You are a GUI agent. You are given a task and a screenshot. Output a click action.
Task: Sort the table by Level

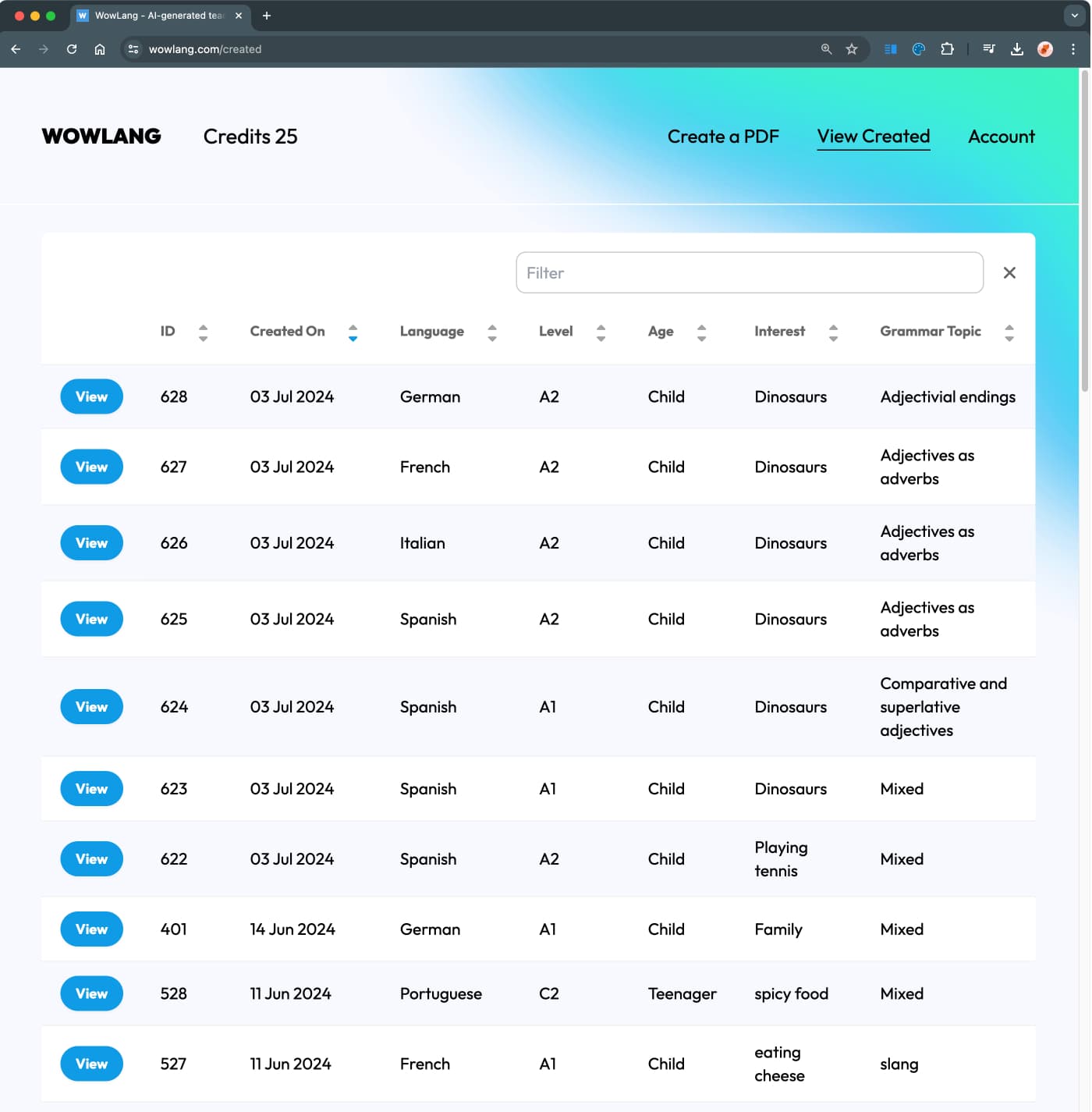(x=601, y=332)
